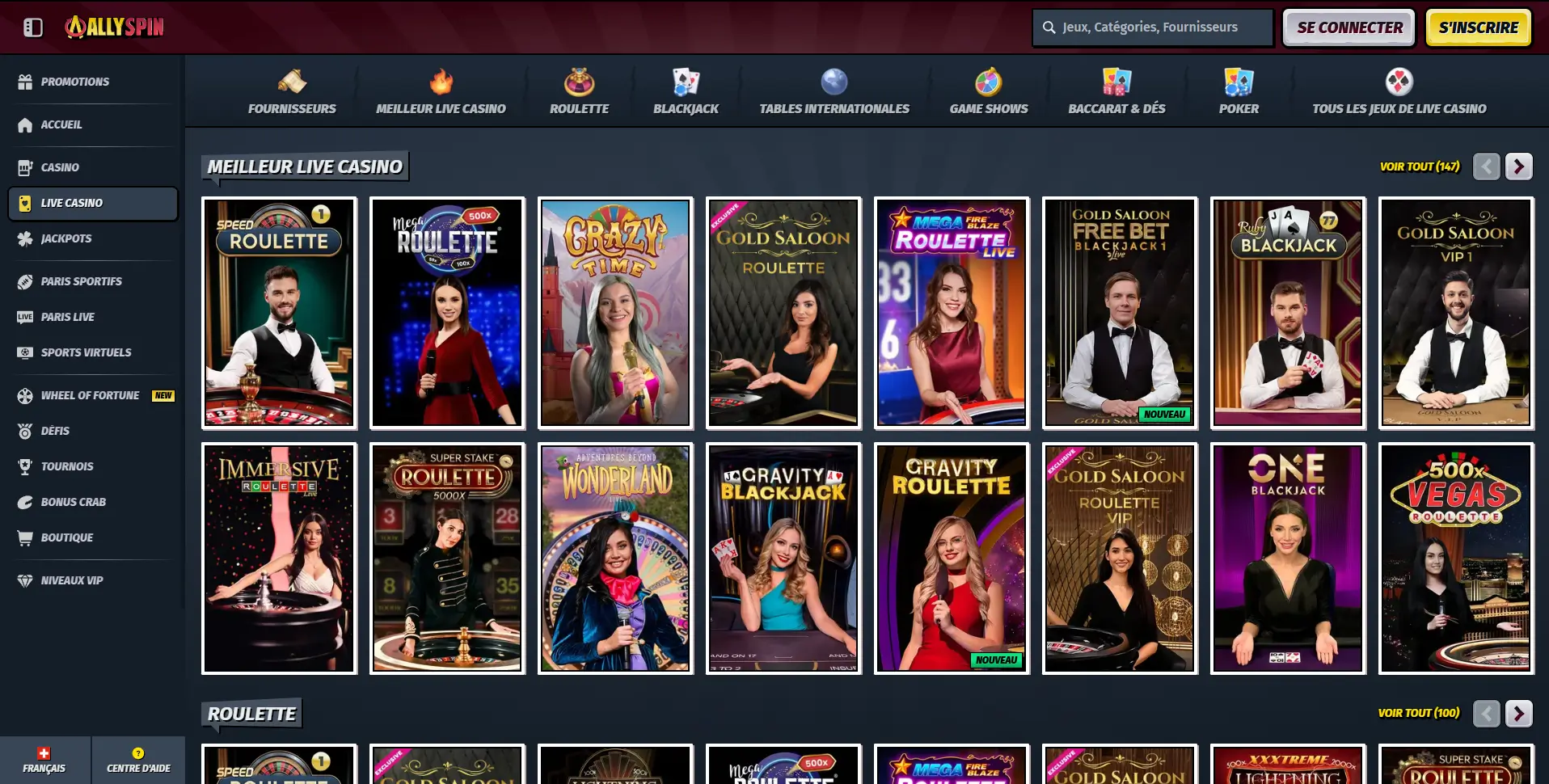Show next games in Meilleur Live Casino
The width and height of the screenshot is (1549, 784).
[x=1518, y=166]
